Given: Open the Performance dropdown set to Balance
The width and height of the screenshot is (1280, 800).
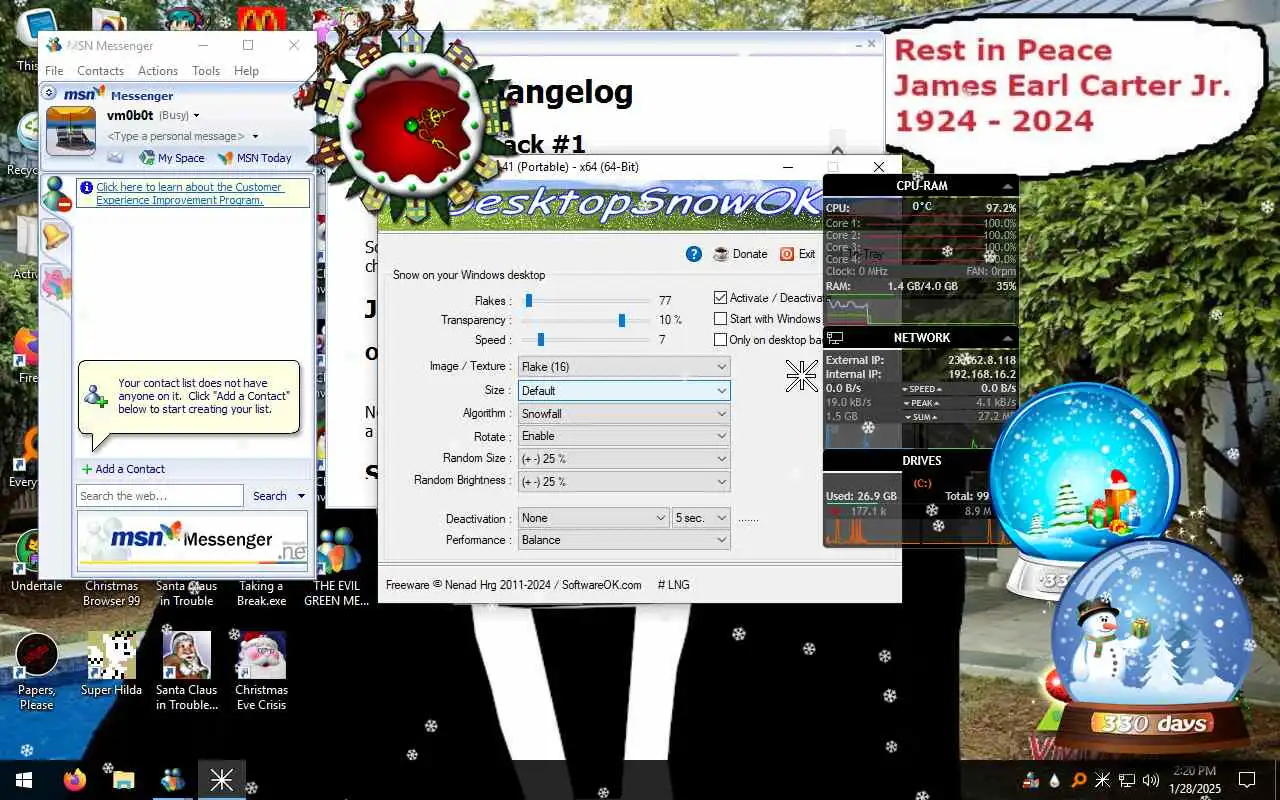Looking at the screenshot, I should [624, 540].
